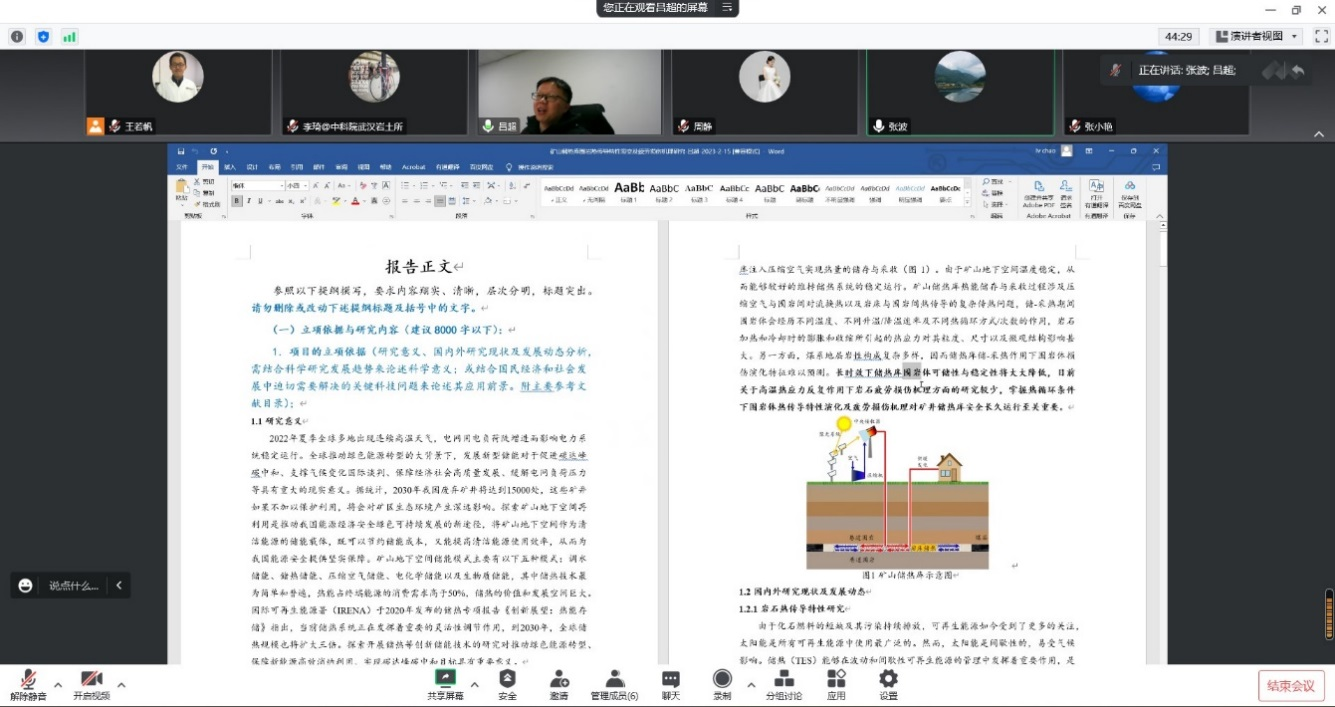
Task: Toggle full screen mode icon at top right
Action: click(x=1321, y=36)
